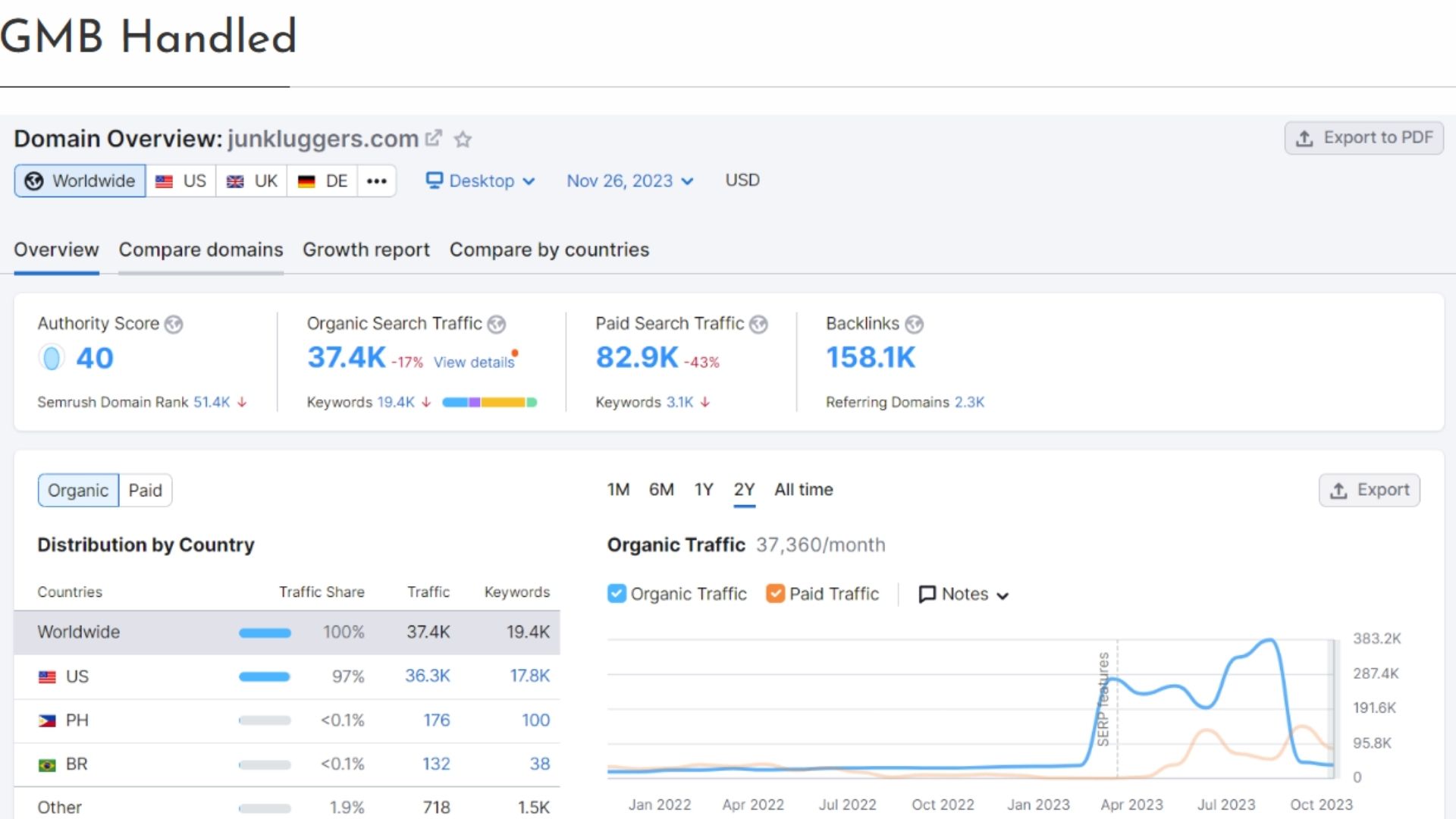Select the UK flag country filter
1456x819 pixels.
pyautogui.click(x=252, y=181)
